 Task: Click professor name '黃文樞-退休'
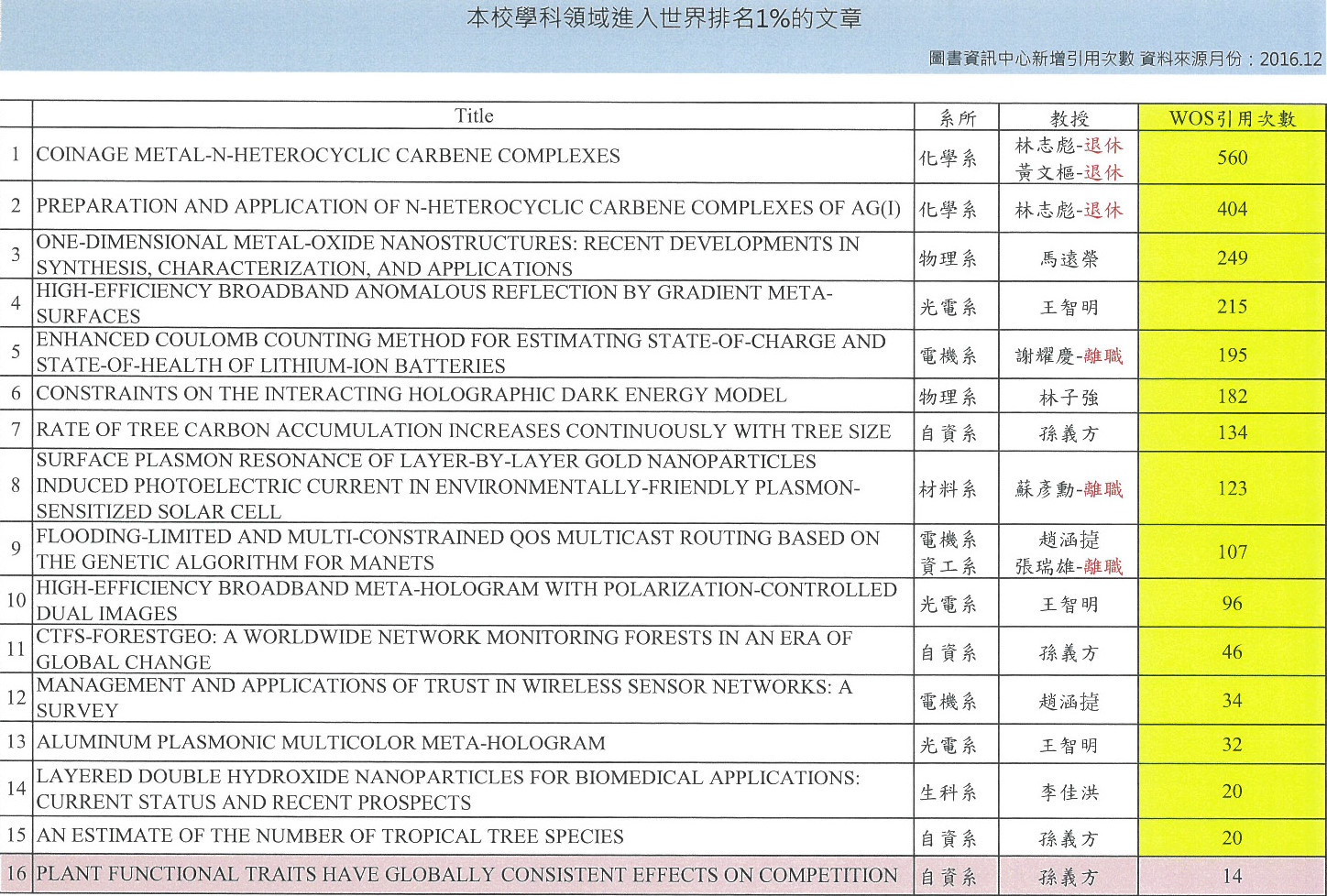pos(1069,172)
